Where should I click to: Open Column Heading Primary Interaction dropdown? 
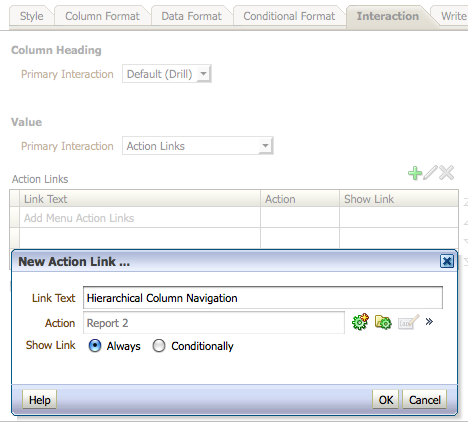click(x=167, y=74)
